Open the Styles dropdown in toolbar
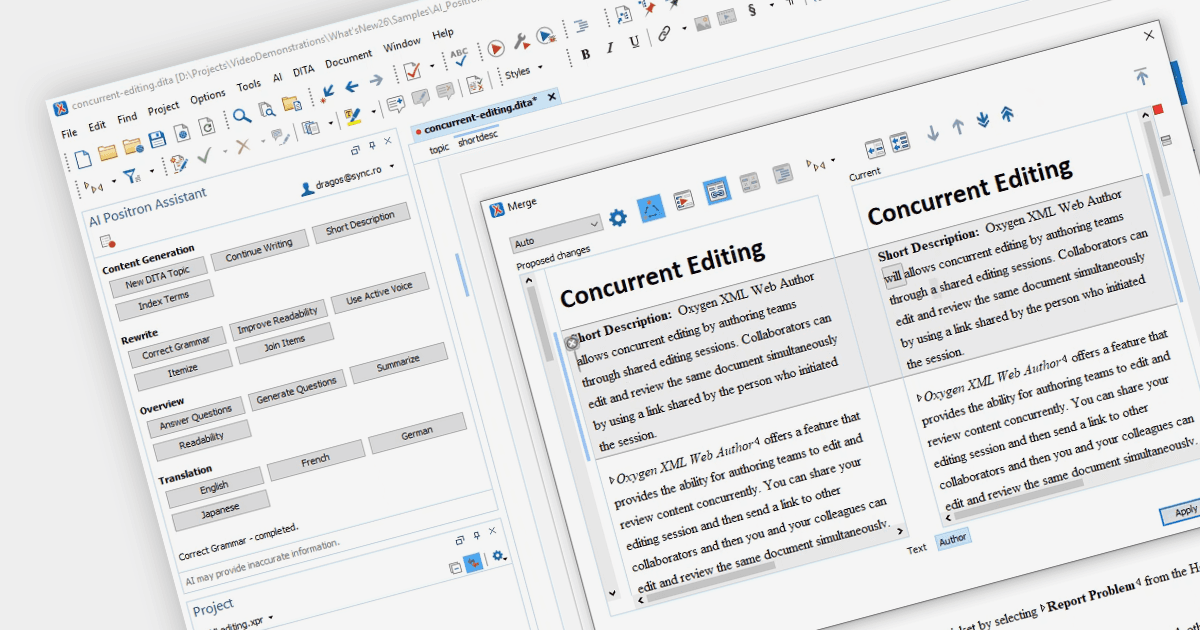 pos(523,72)
